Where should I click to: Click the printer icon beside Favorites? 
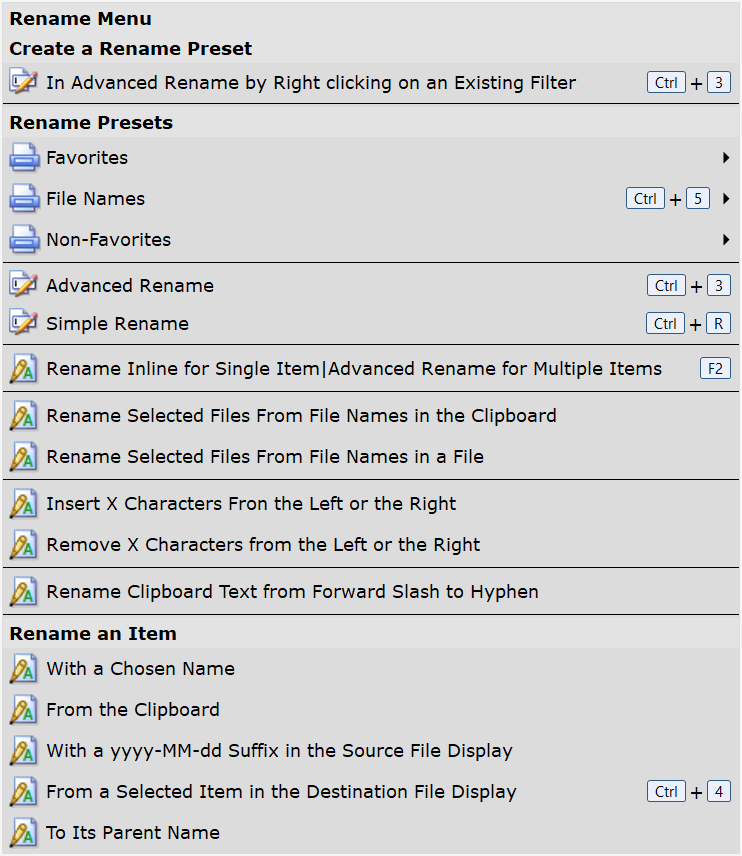(23, 158)
